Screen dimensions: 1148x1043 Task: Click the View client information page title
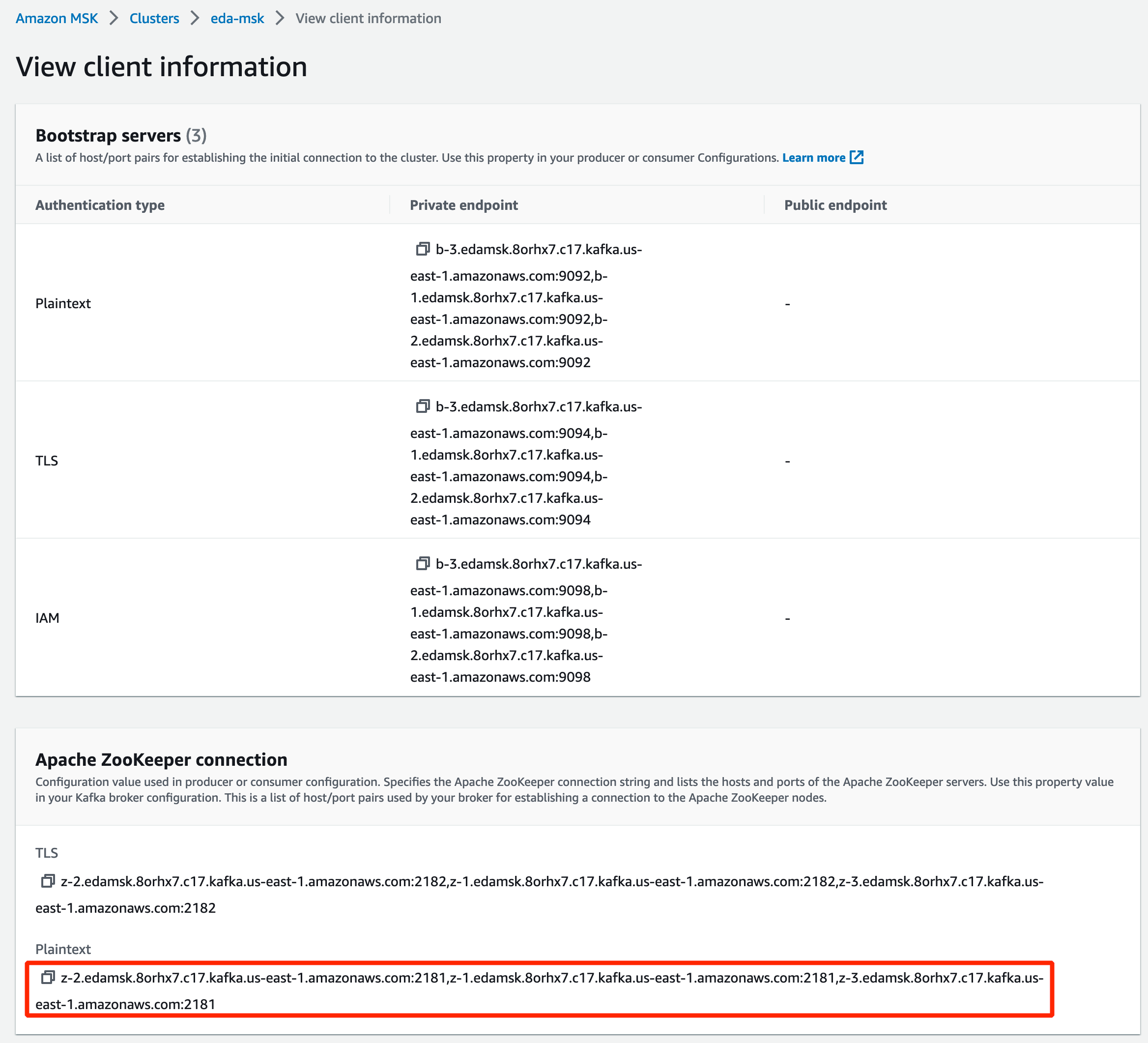[162, 67]
